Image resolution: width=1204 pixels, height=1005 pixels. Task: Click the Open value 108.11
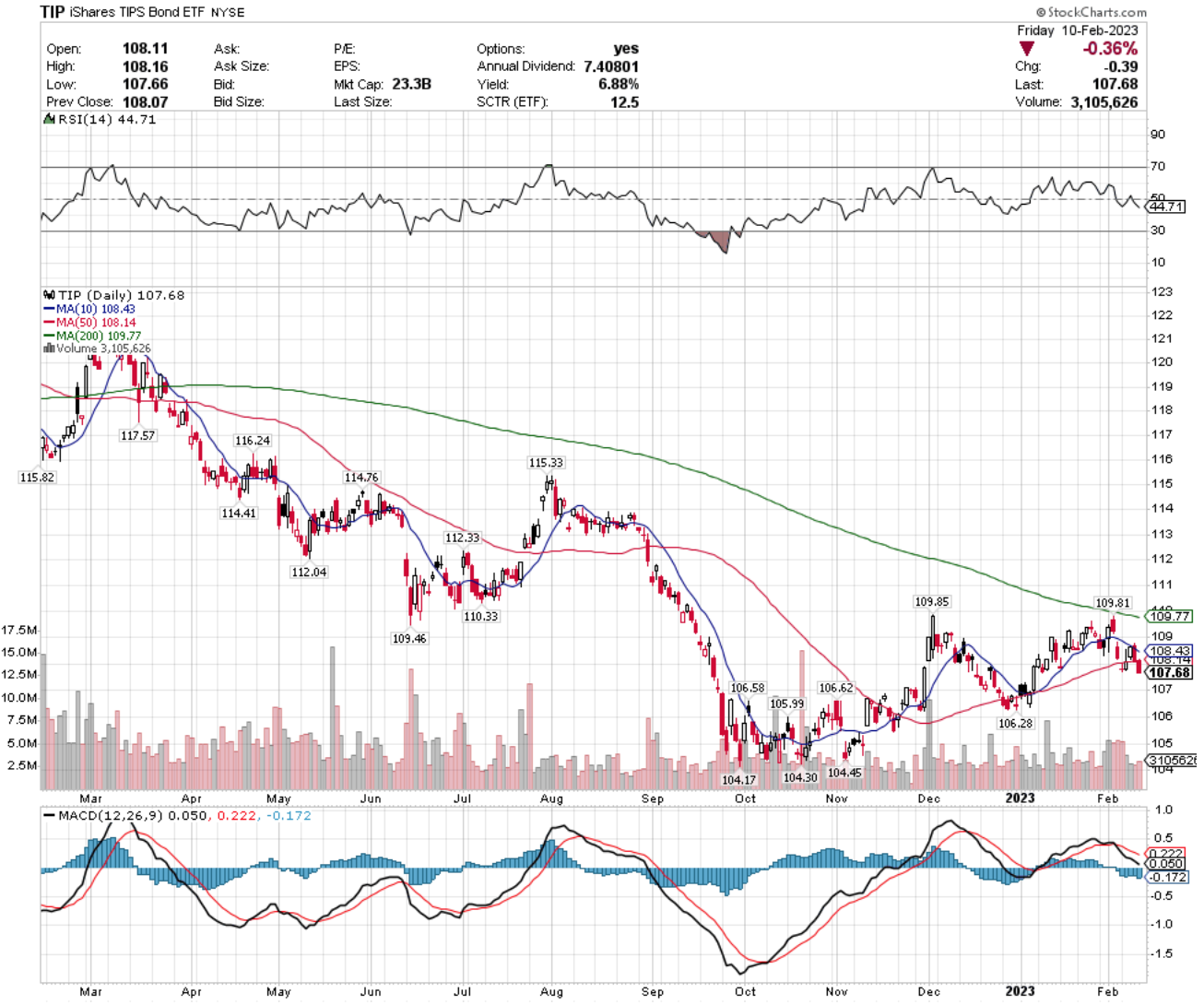point(146,49)
